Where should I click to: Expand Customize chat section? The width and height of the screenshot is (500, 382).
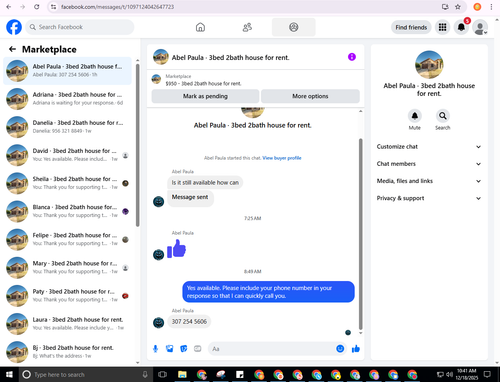pyautogui.click(x=429, y=147)
